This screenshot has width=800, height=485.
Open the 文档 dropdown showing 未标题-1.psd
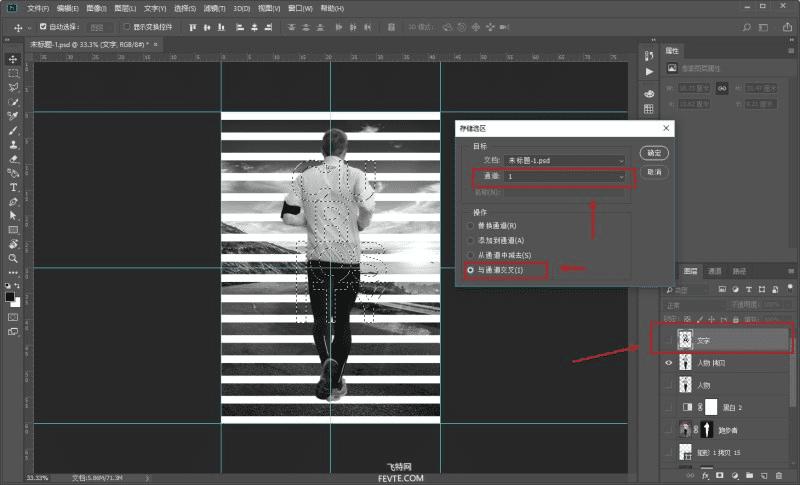[x=566, y=160]
